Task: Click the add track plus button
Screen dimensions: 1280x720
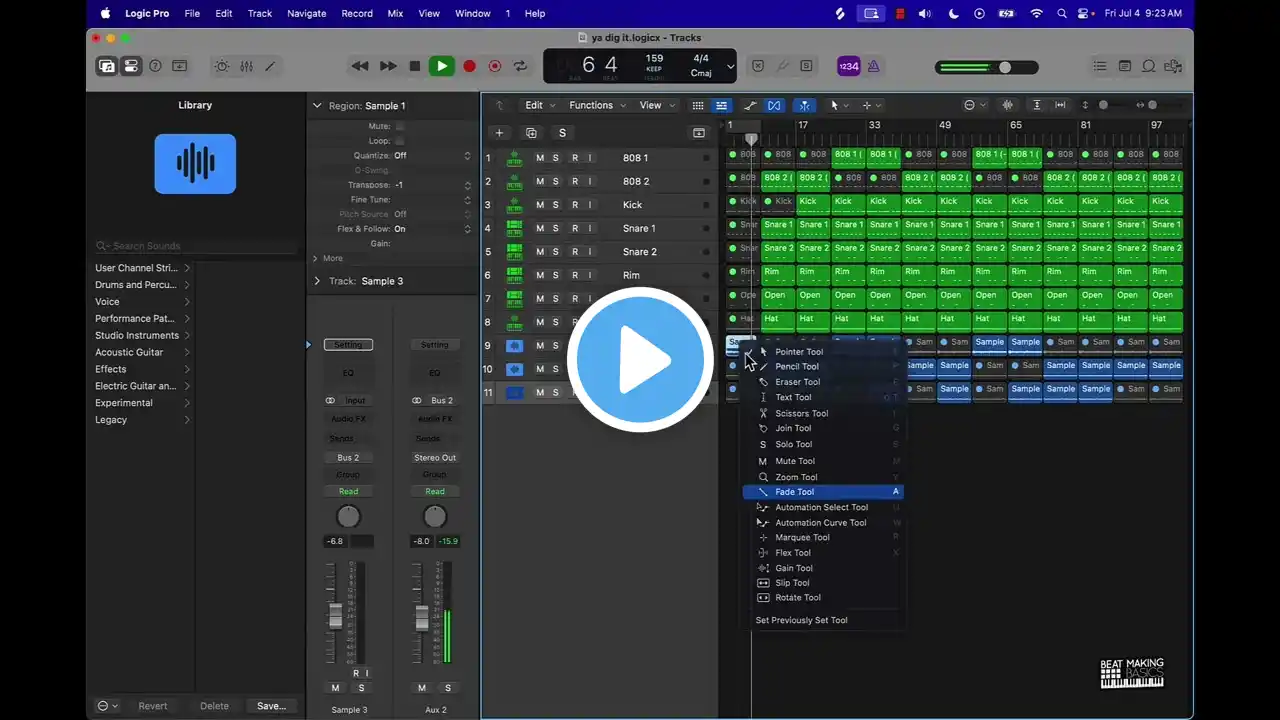Action: tap(499, 133)
